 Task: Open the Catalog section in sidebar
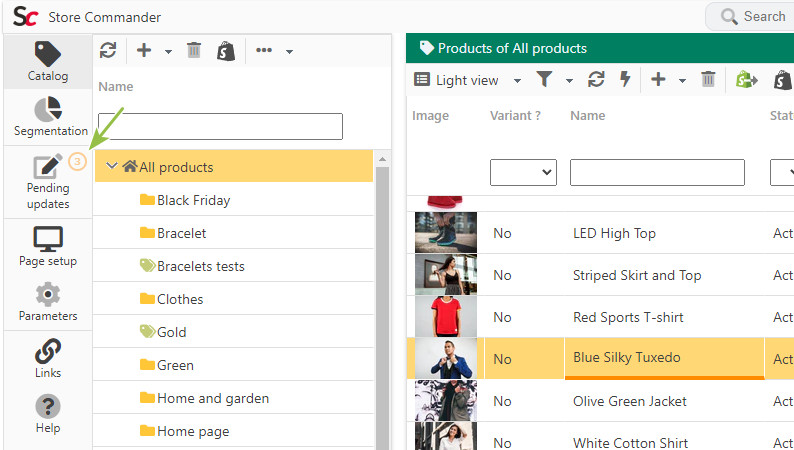coord(48,62)
